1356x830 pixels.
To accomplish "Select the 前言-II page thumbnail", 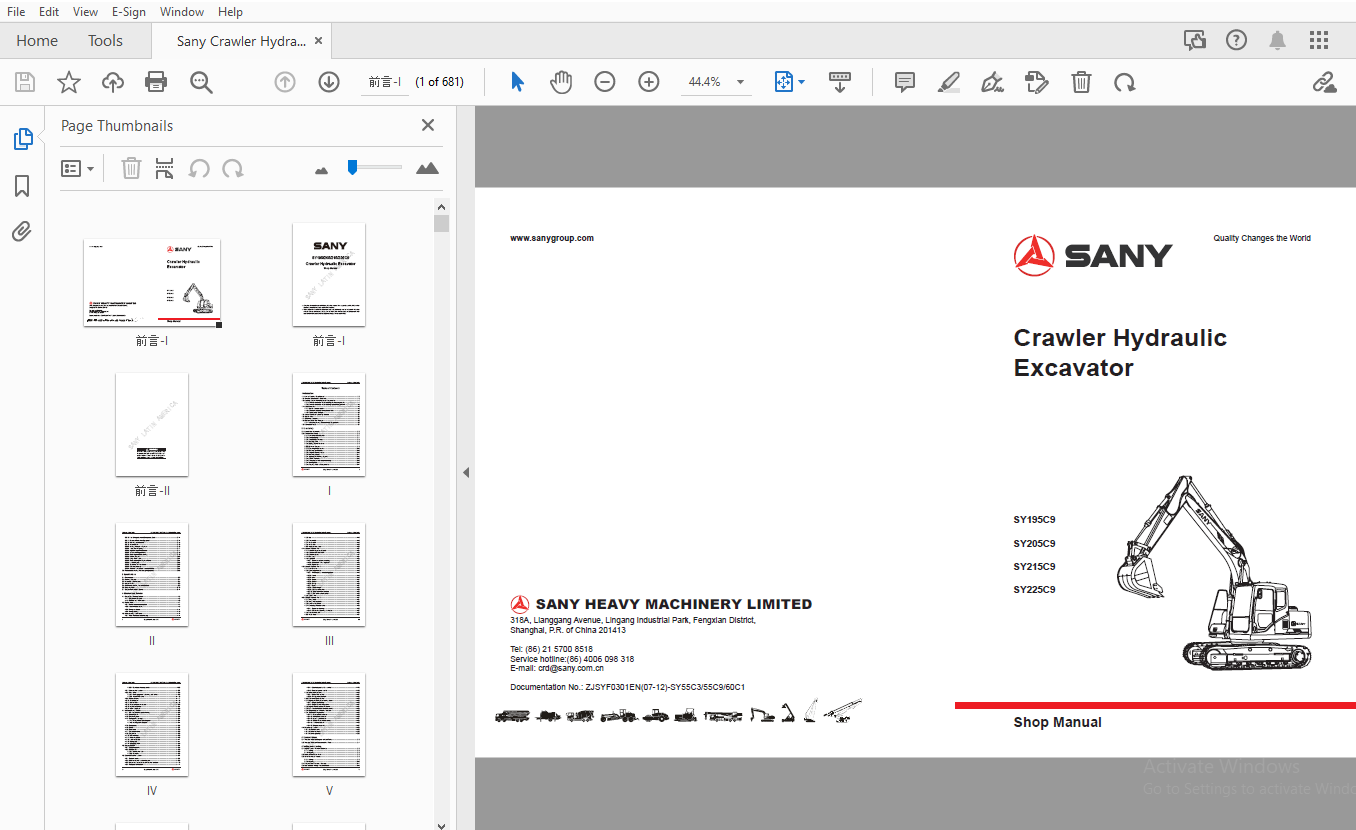I will 152,424.
